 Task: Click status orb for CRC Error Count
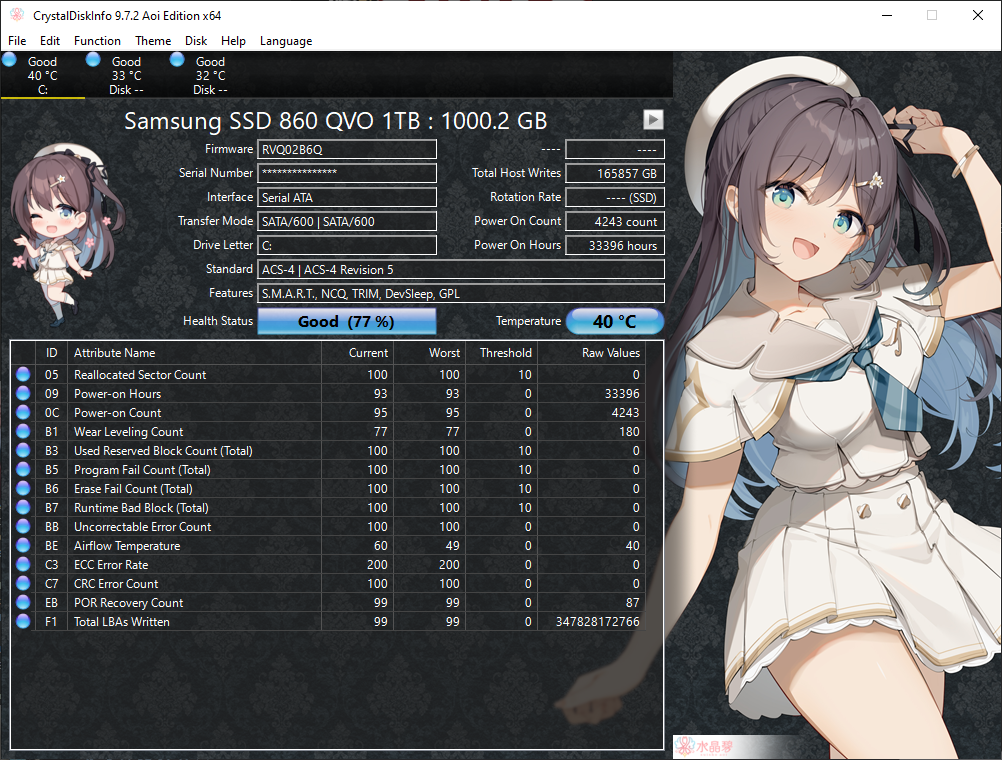pos(23,584)
